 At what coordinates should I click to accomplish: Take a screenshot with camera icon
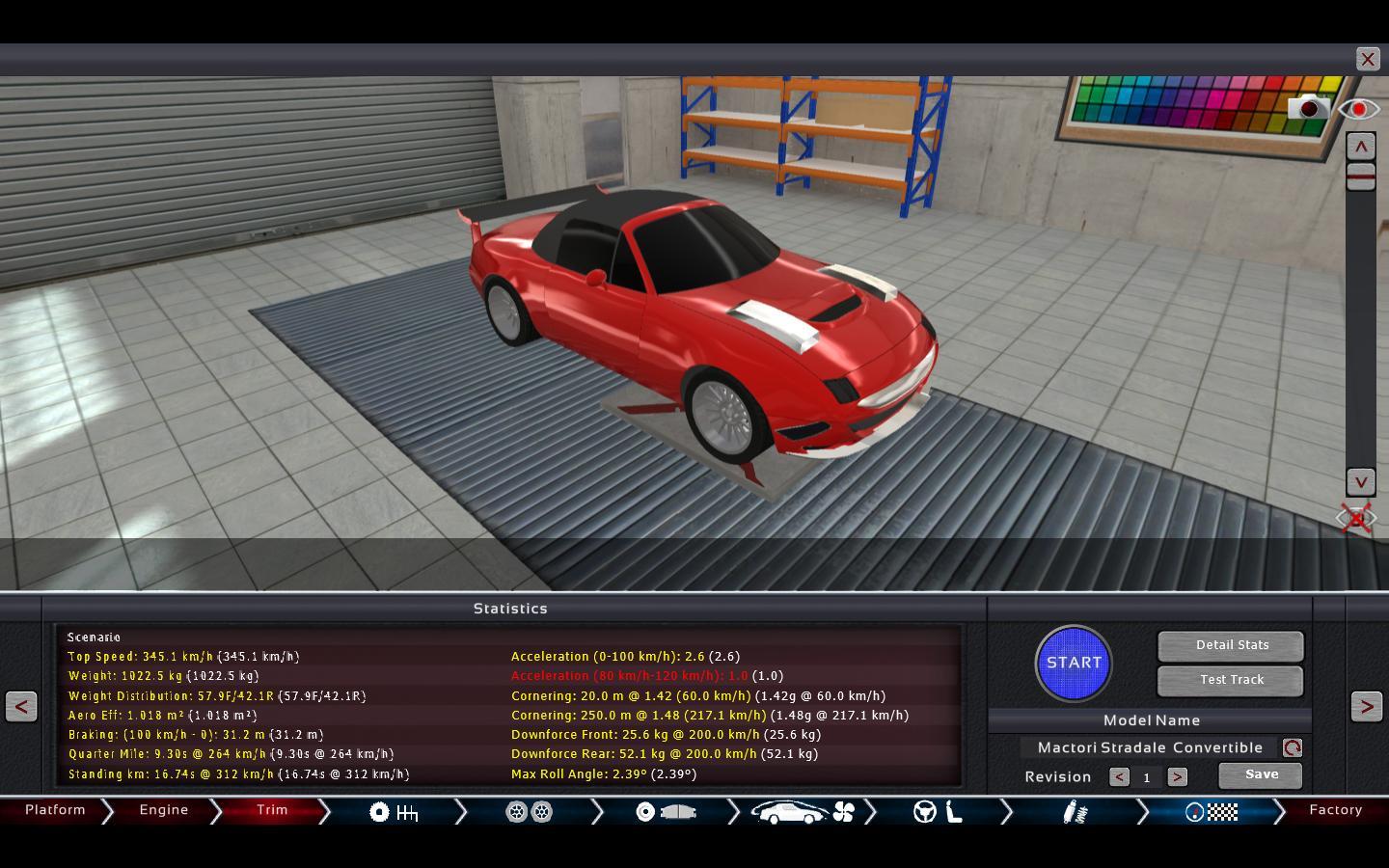point(1308,108)
